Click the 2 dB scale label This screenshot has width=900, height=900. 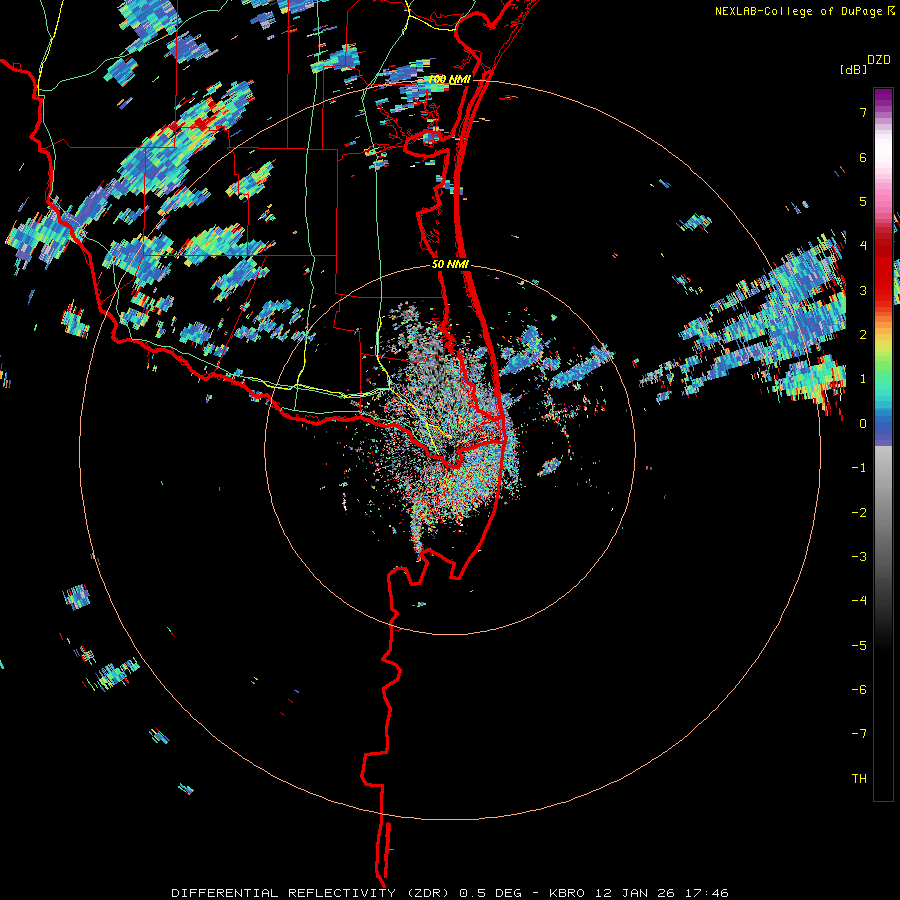pyautogui.click(x=863, y=335)
